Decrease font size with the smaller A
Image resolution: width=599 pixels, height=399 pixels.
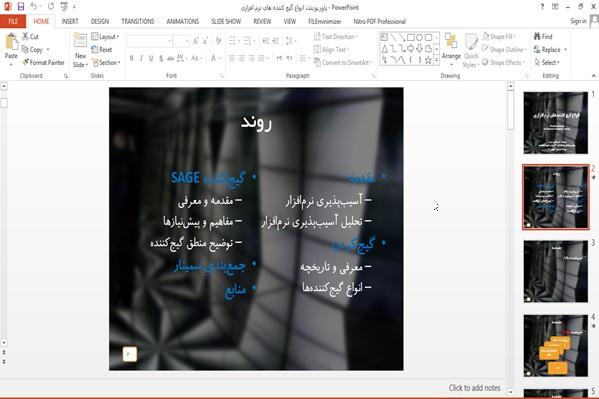(206, 41)
